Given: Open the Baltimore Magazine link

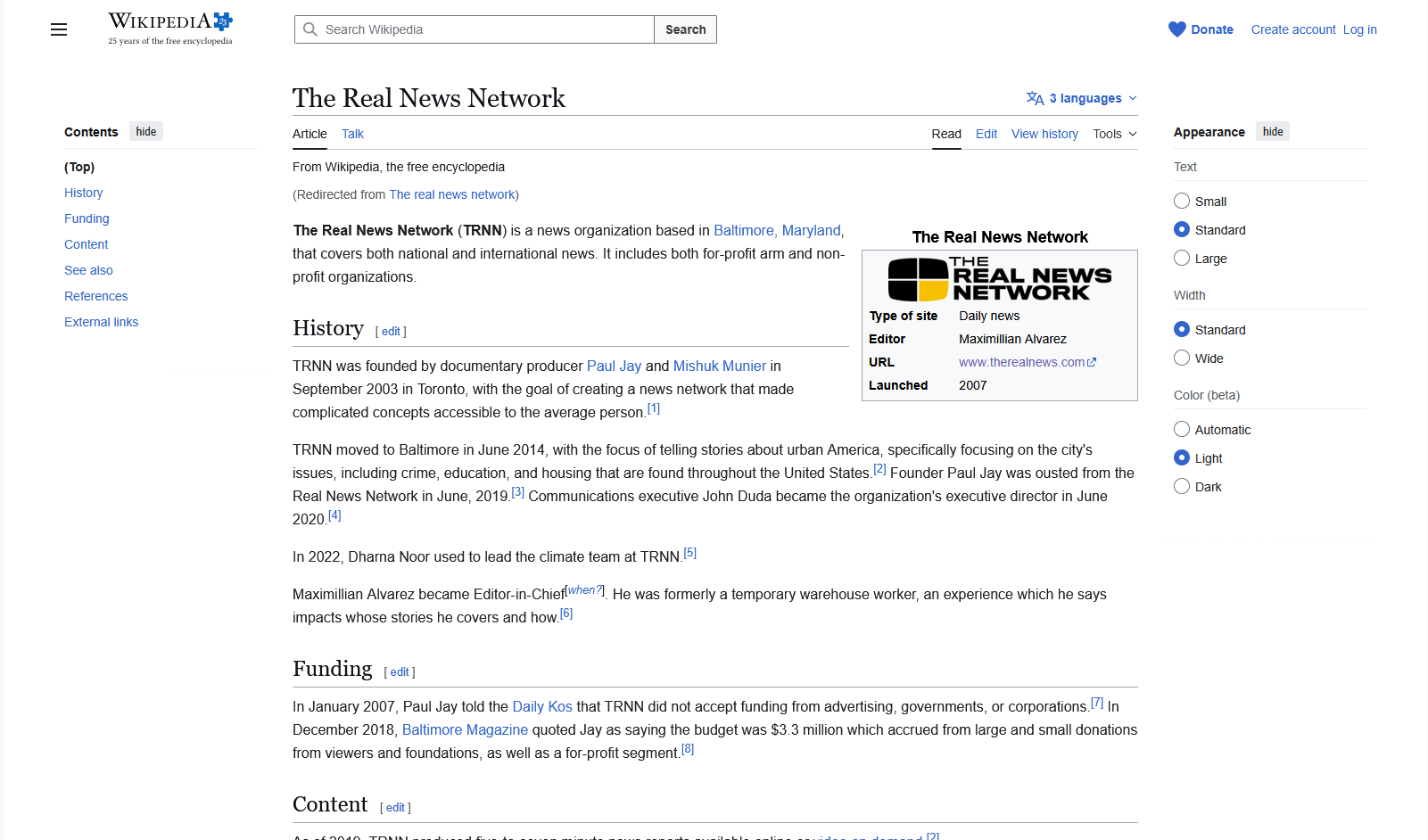Looking at the screenshot, I should [465, 729].
